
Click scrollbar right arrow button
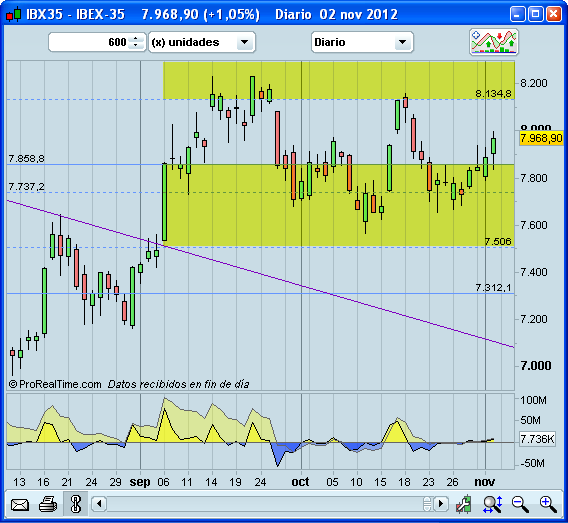pyautogui.click(x=440, y=504)
